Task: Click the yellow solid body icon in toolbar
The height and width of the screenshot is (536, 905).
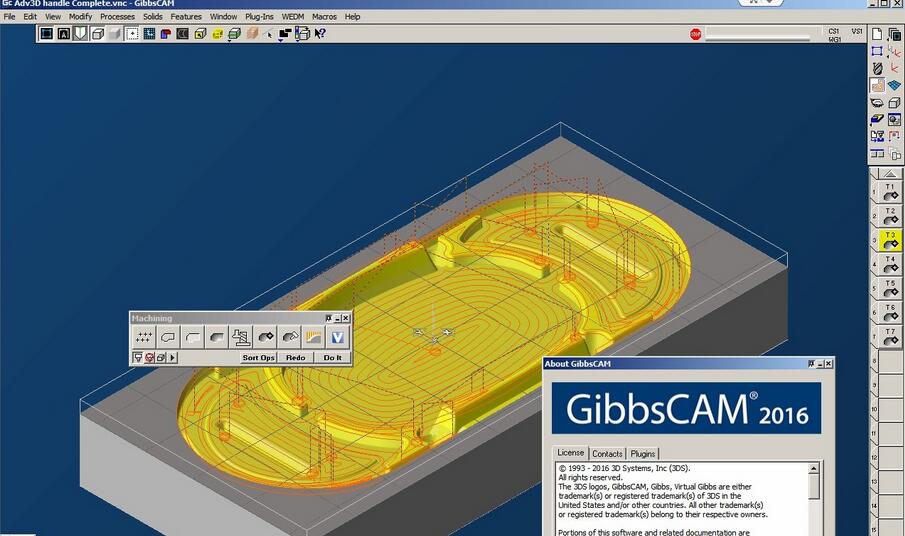Action: tap(217, 33)
